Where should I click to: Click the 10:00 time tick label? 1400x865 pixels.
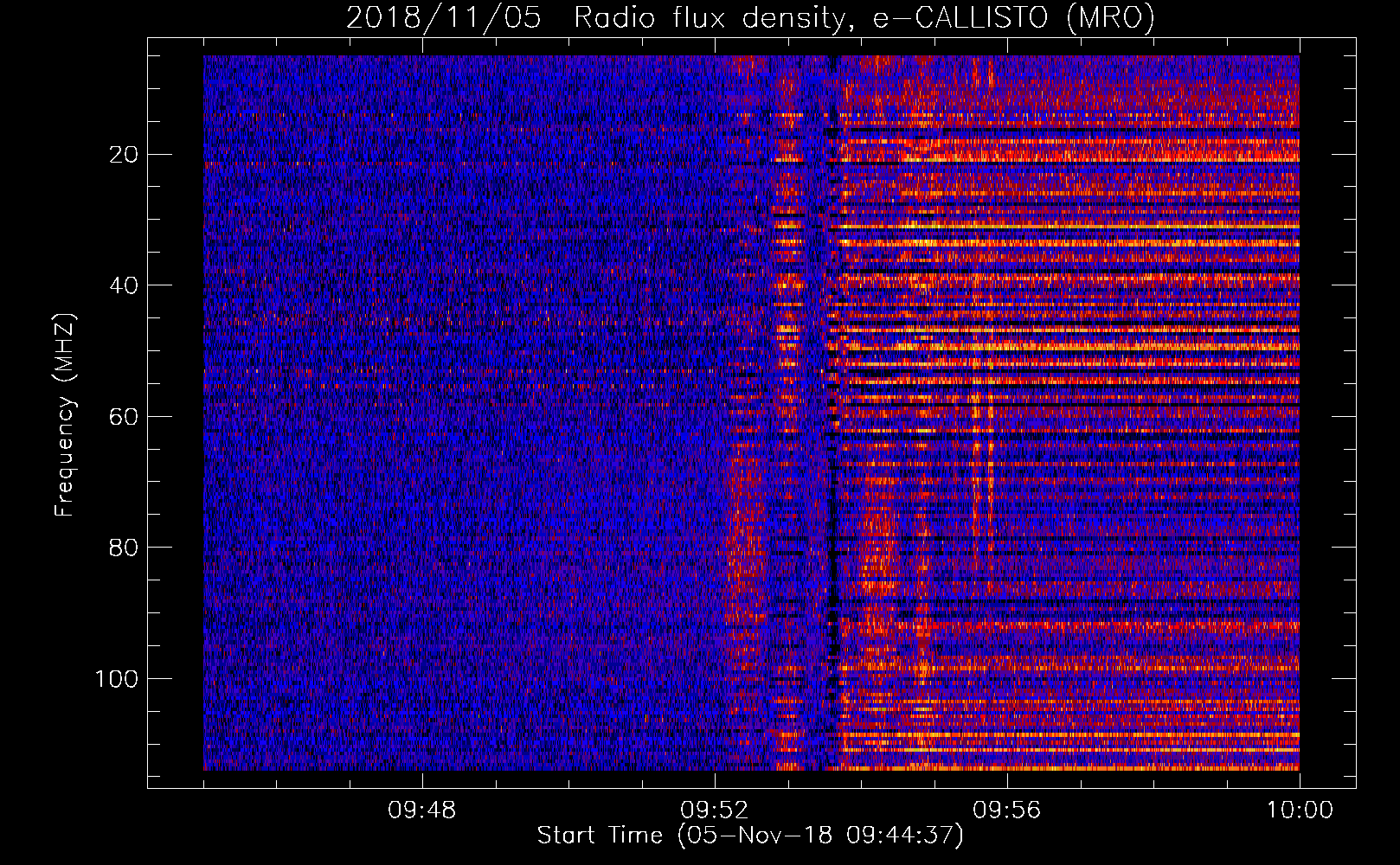click(x=1300, y=811)
